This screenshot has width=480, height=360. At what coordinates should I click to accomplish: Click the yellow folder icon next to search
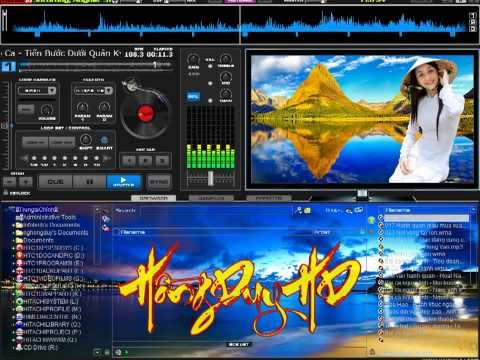(307, 210)
